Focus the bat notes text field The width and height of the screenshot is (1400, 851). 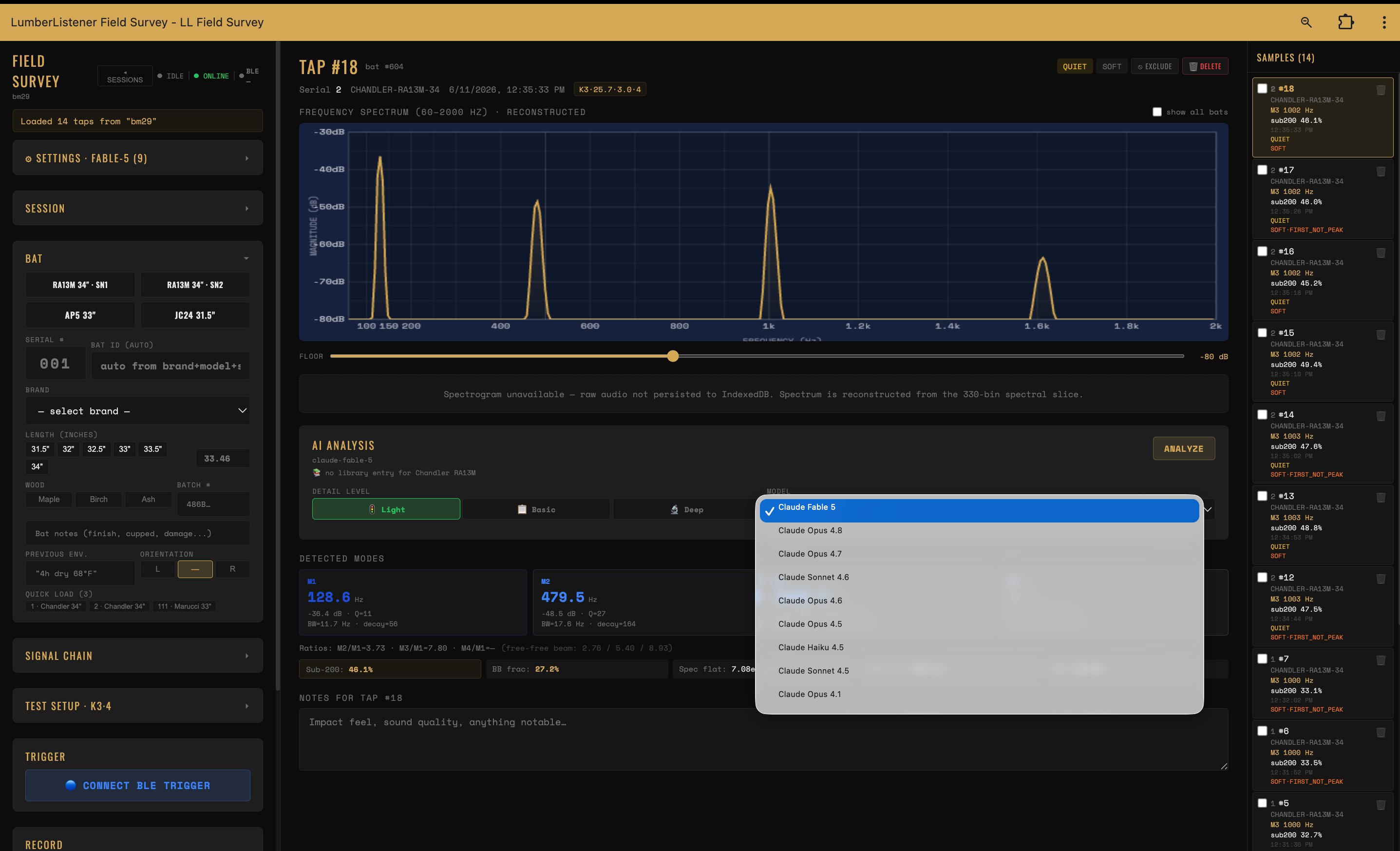[x=137, y=533]
